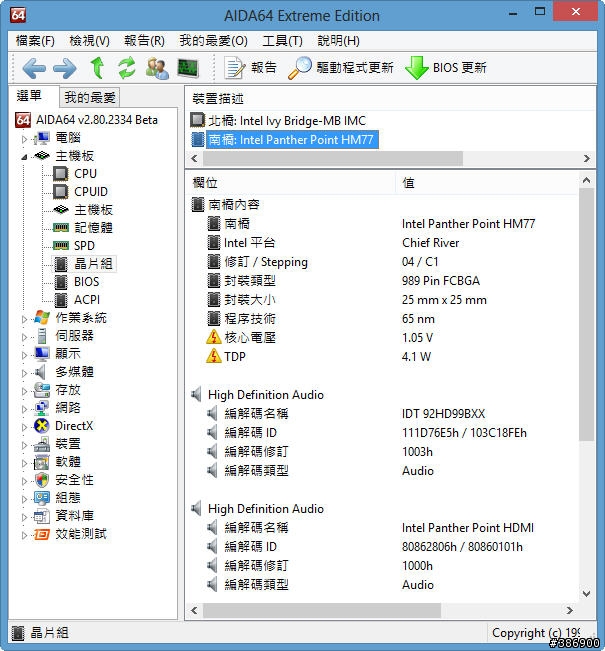Click 驅動程式更新 driver update button
The height and width of the screenshot is (651, 605).
[x=341, y=68]
